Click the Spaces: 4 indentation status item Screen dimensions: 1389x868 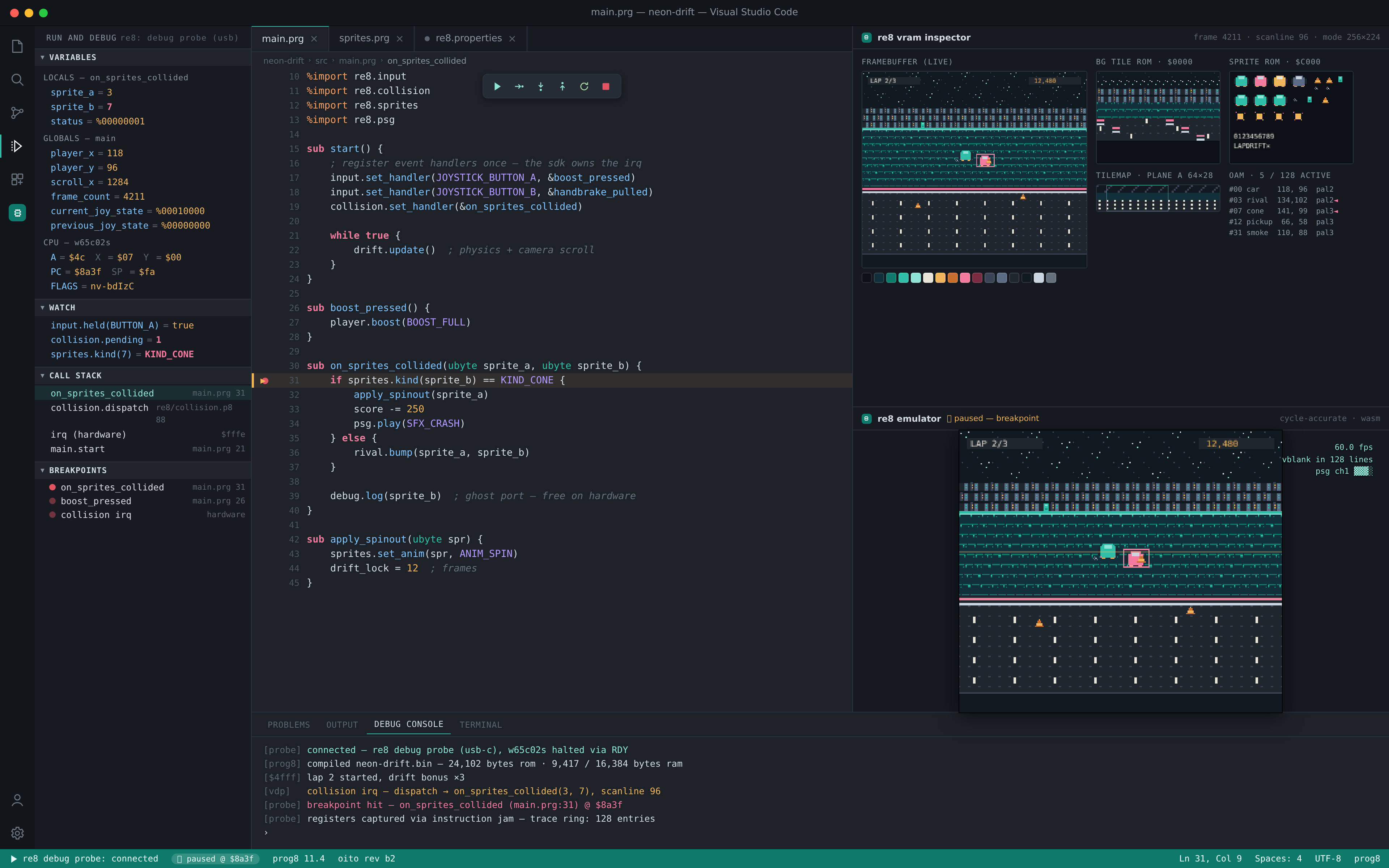click(x=1278, y=859)
